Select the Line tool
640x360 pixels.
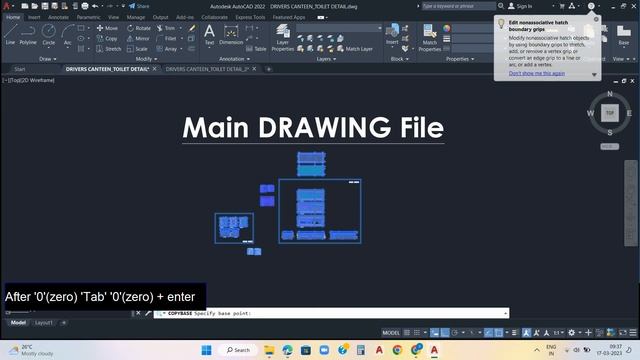(x=10, y=34)
